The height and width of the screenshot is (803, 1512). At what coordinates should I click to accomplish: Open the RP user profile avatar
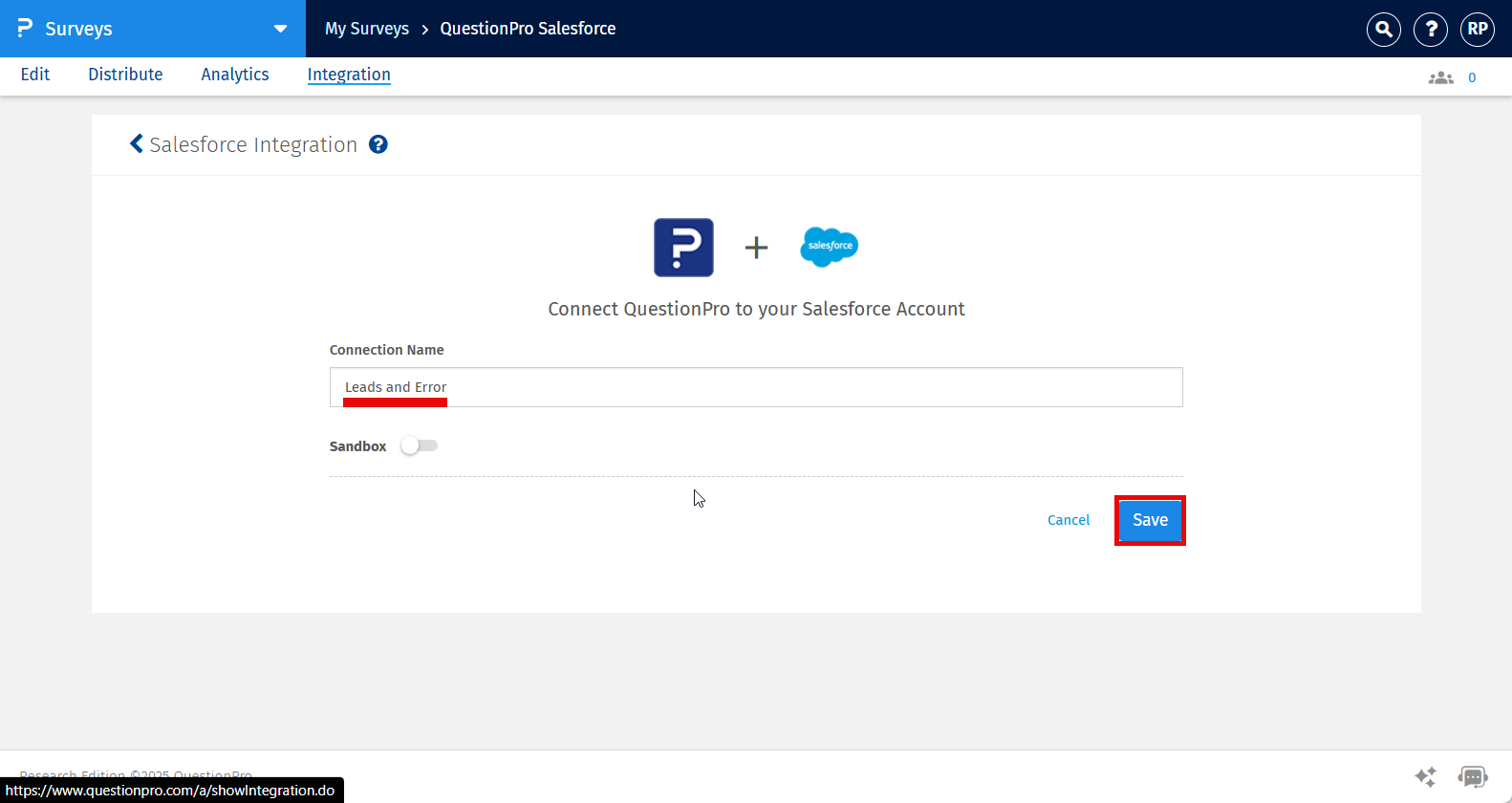tap(1478, 30)
